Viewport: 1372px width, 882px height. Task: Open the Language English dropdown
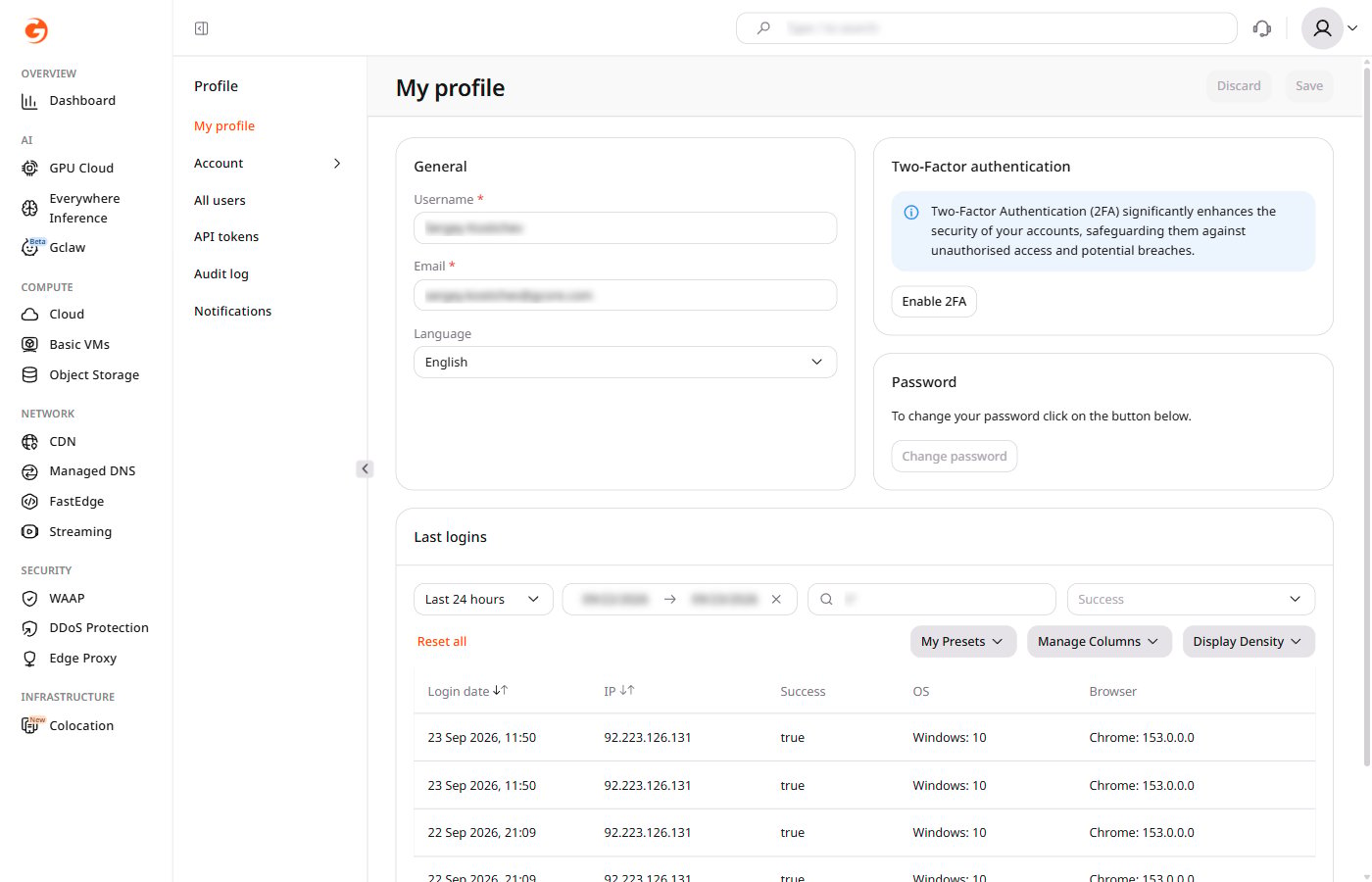point(625,362)
